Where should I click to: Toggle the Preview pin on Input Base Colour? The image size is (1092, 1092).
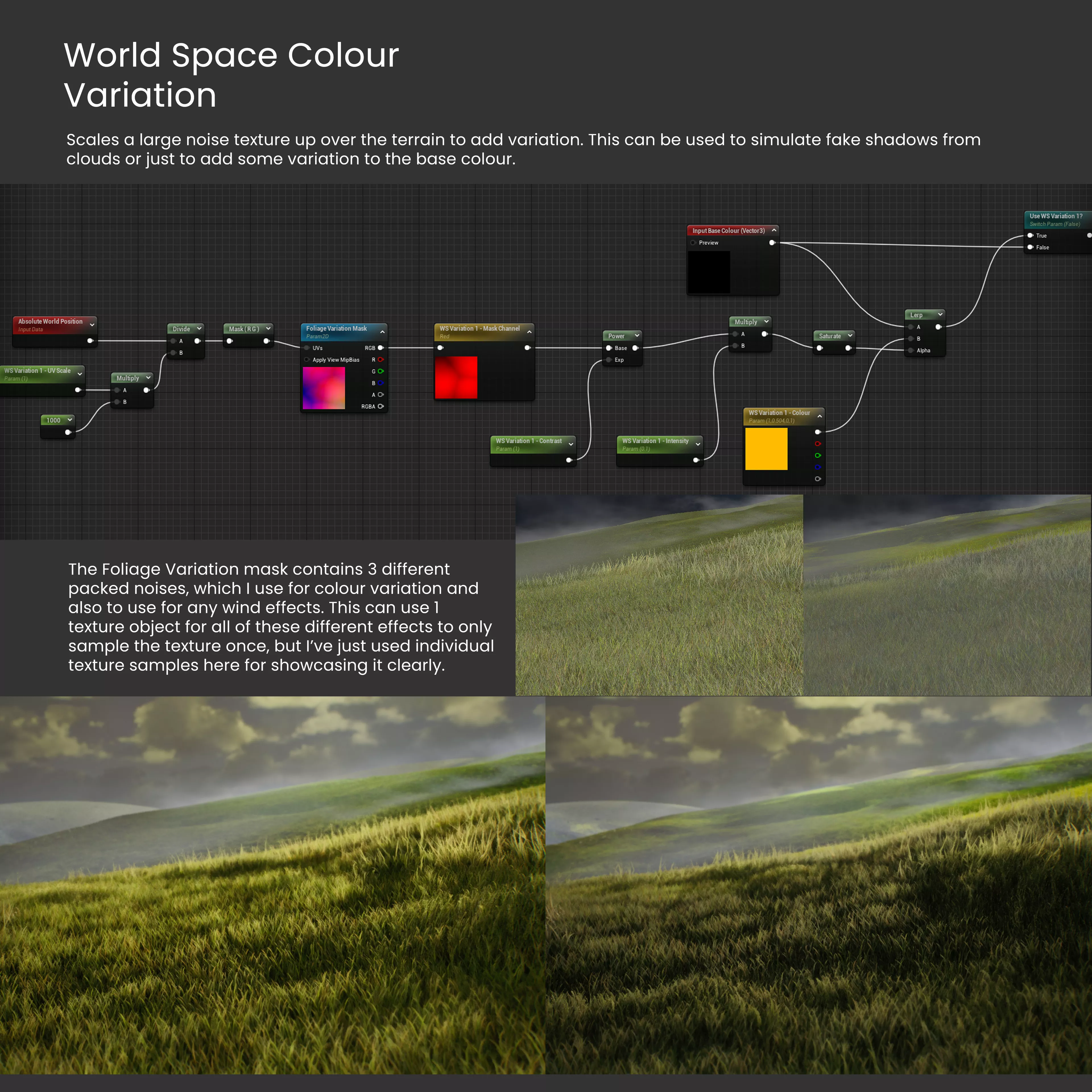coord(693,243)
